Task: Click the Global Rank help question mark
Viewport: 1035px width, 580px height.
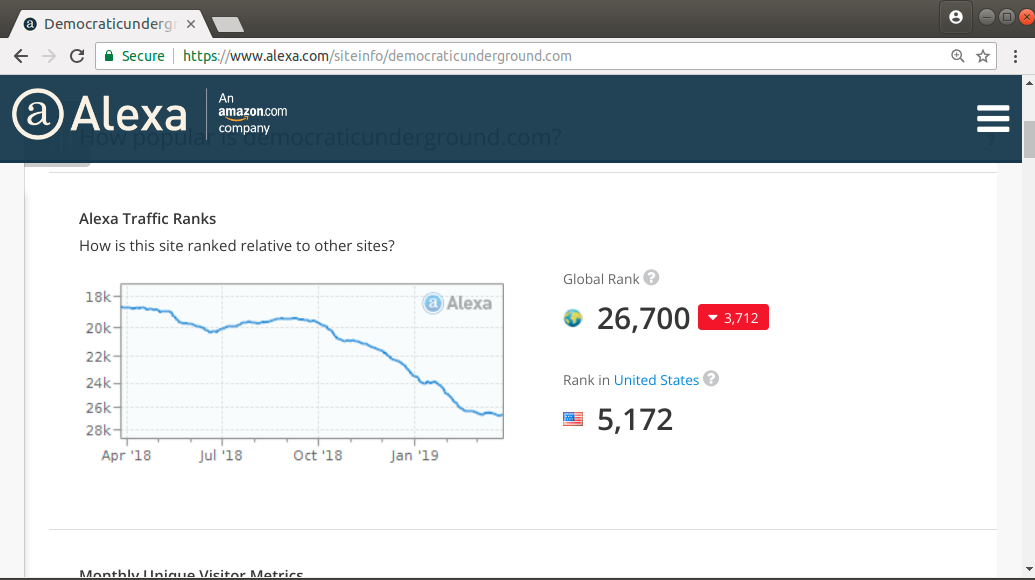Action: [651, 278]
